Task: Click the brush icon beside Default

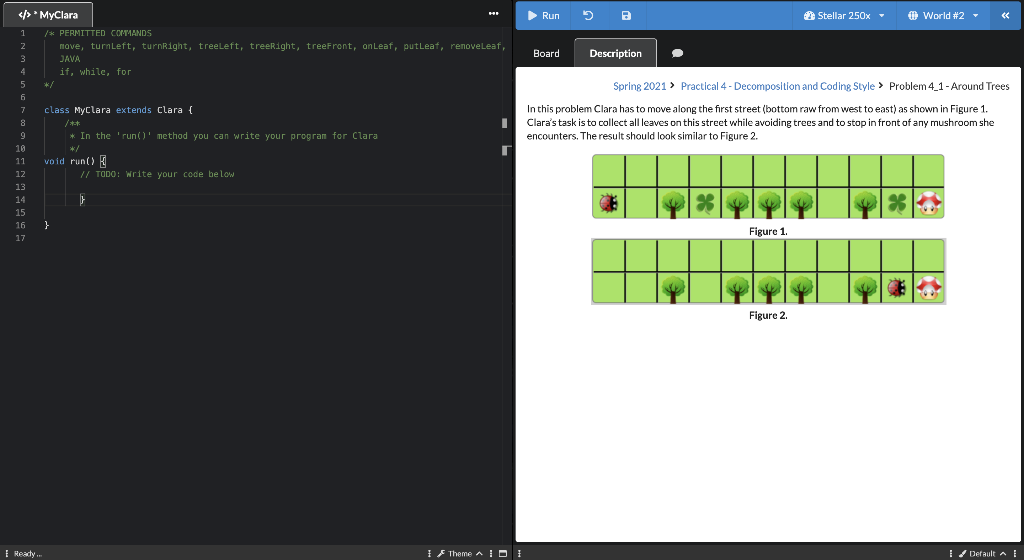Action: 962,553
